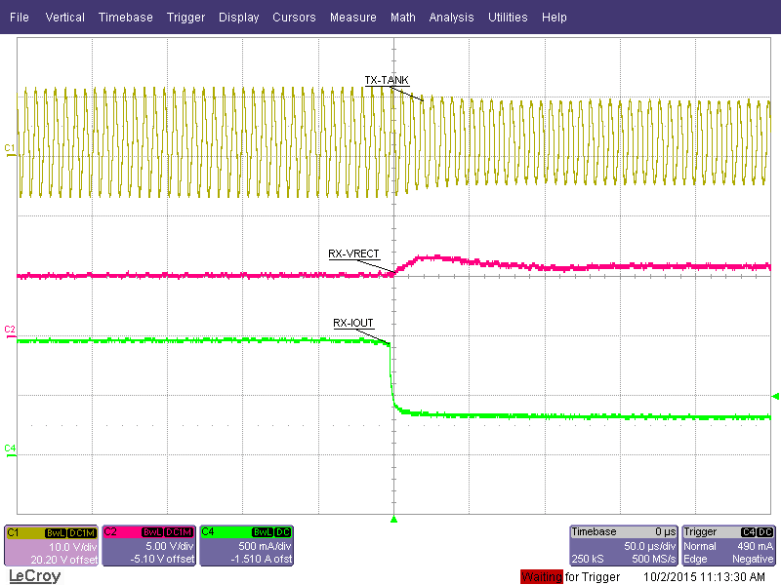The height and width of the screenshot is (585, 781).
Task: Open the C2 channel descriptor box
Action: pos(149,546)
